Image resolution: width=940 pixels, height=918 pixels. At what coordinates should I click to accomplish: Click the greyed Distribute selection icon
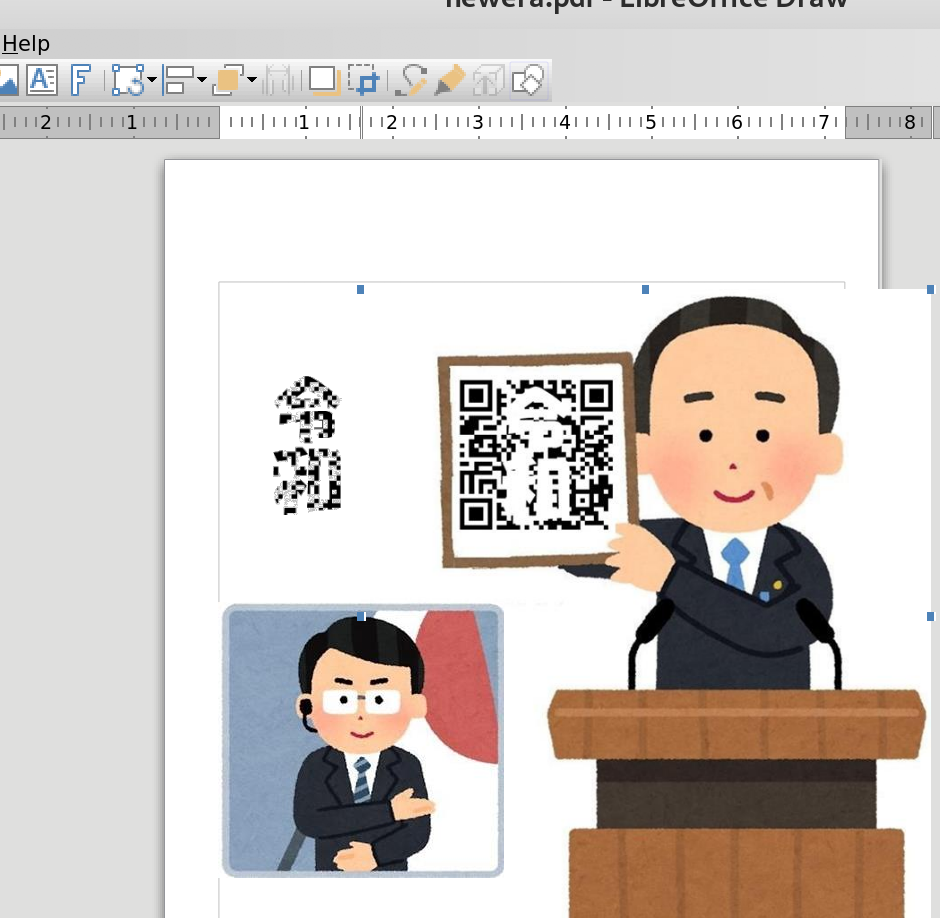[x=279, y=80]
